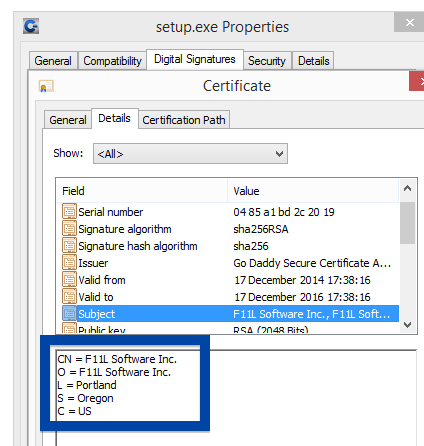Screen dimensions: 424x446
Task: Select the Issuer row label
Action: point(93,263)
